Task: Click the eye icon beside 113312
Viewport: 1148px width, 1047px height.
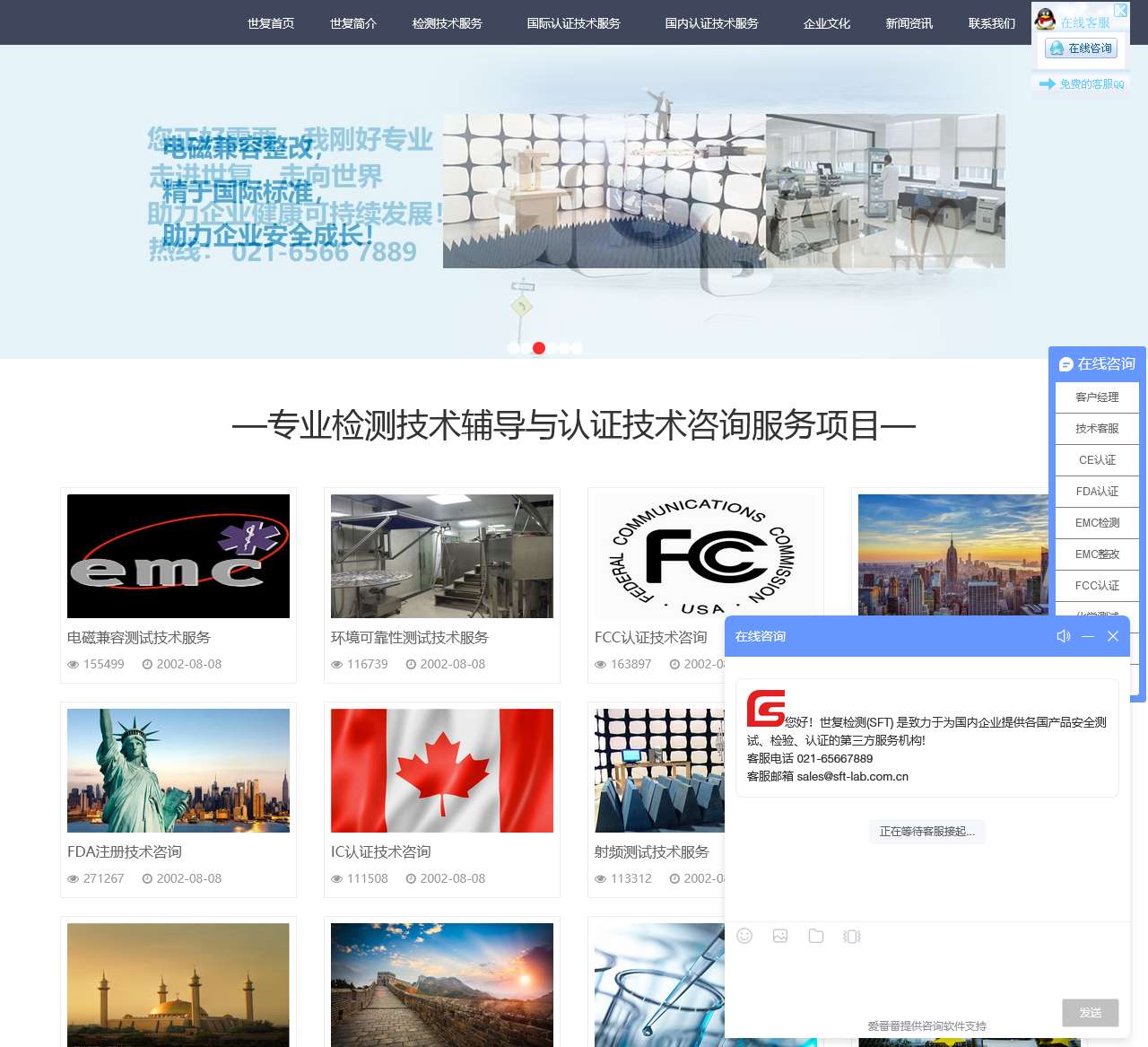Action: coord(601,879)
